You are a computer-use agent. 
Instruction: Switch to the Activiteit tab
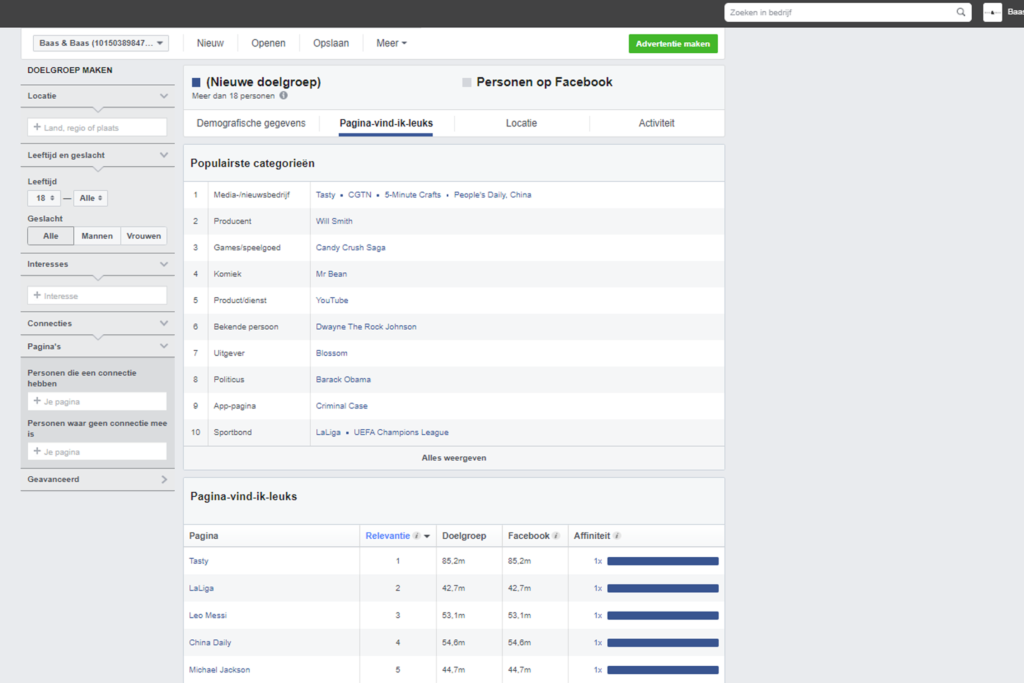[x=656, y=123]
